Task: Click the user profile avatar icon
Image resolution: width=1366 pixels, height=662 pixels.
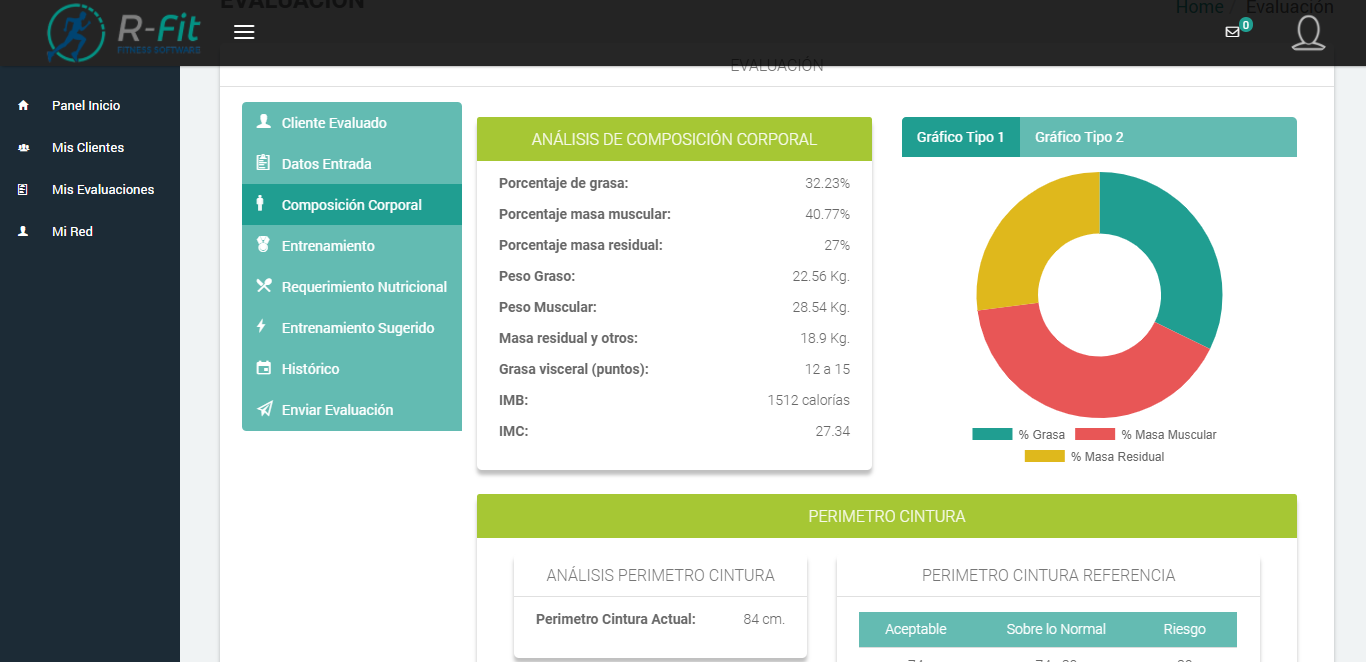Action: pyautogui.click(x=1308, y=32)
